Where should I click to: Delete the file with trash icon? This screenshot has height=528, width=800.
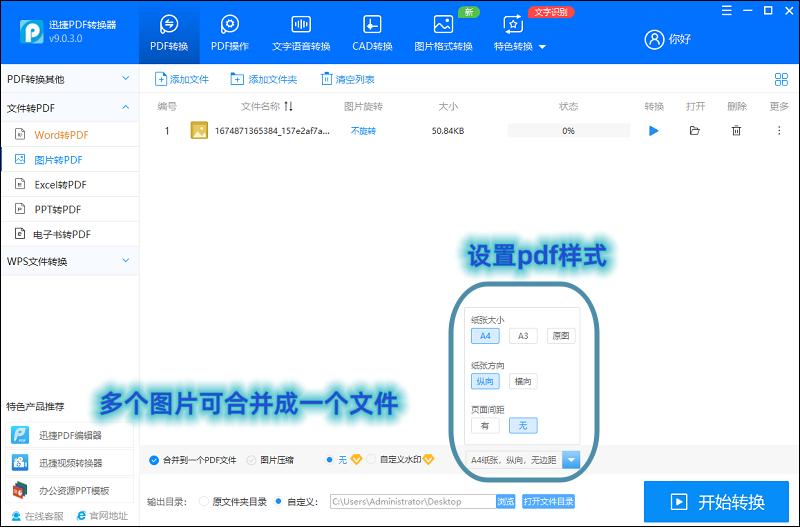(x=736, y=131)
